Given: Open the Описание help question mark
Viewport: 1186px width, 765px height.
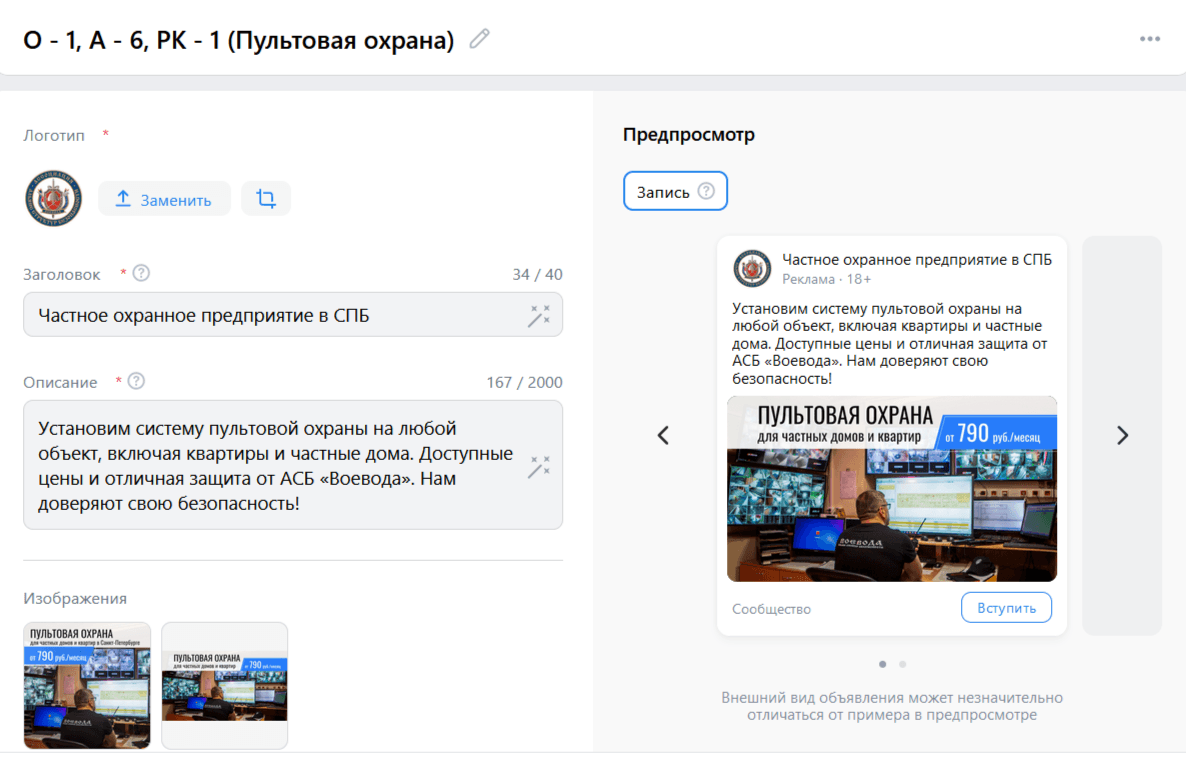Looking at the screenshot, I should (x=136, y=381).
